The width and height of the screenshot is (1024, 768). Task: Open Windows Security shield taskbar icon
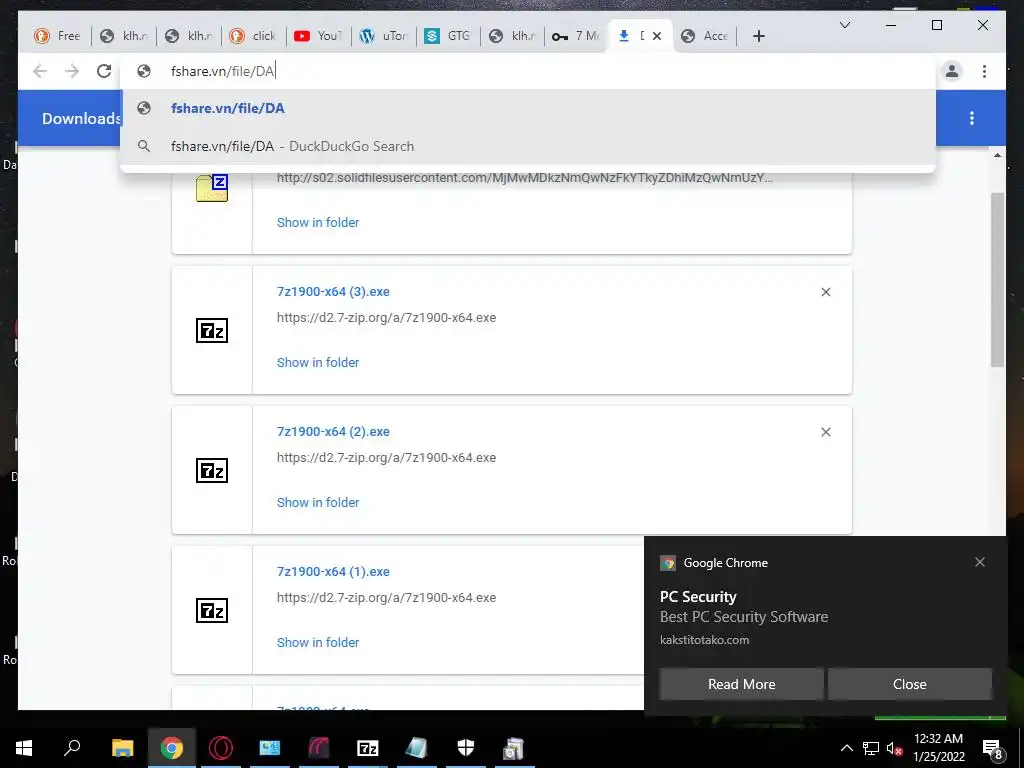click(x=466, y=748)
